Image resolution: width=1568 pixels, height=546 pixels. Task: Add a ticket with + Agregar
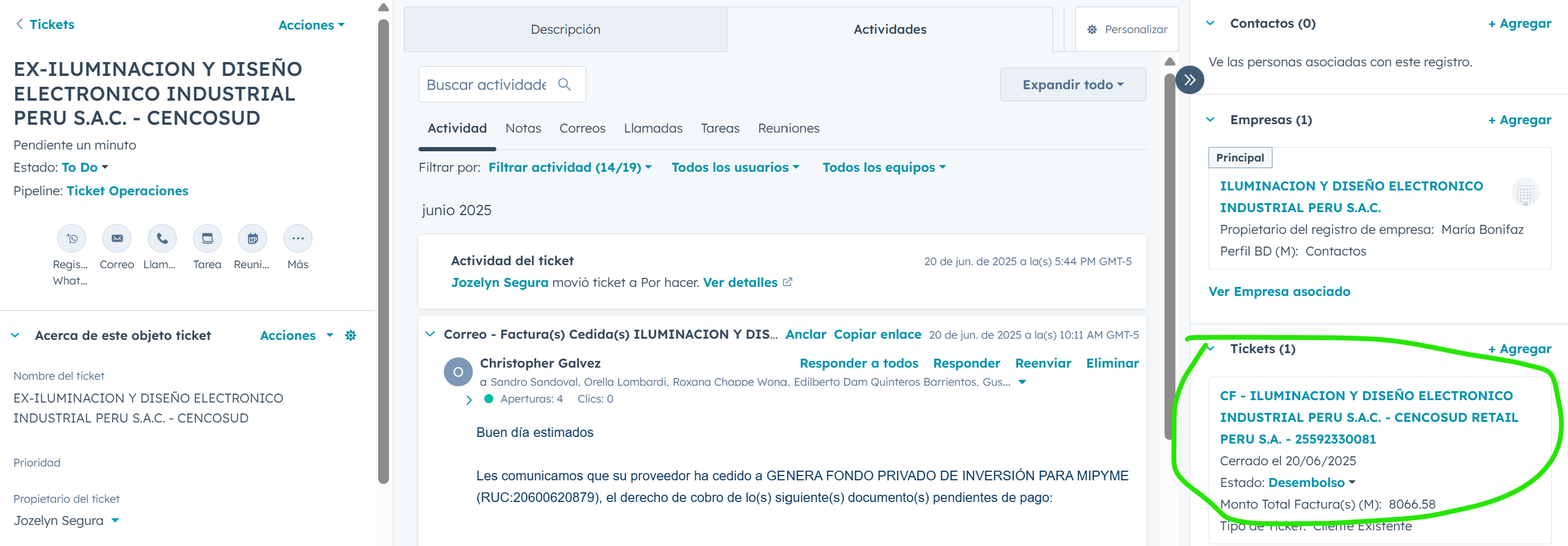point(1519,349)
